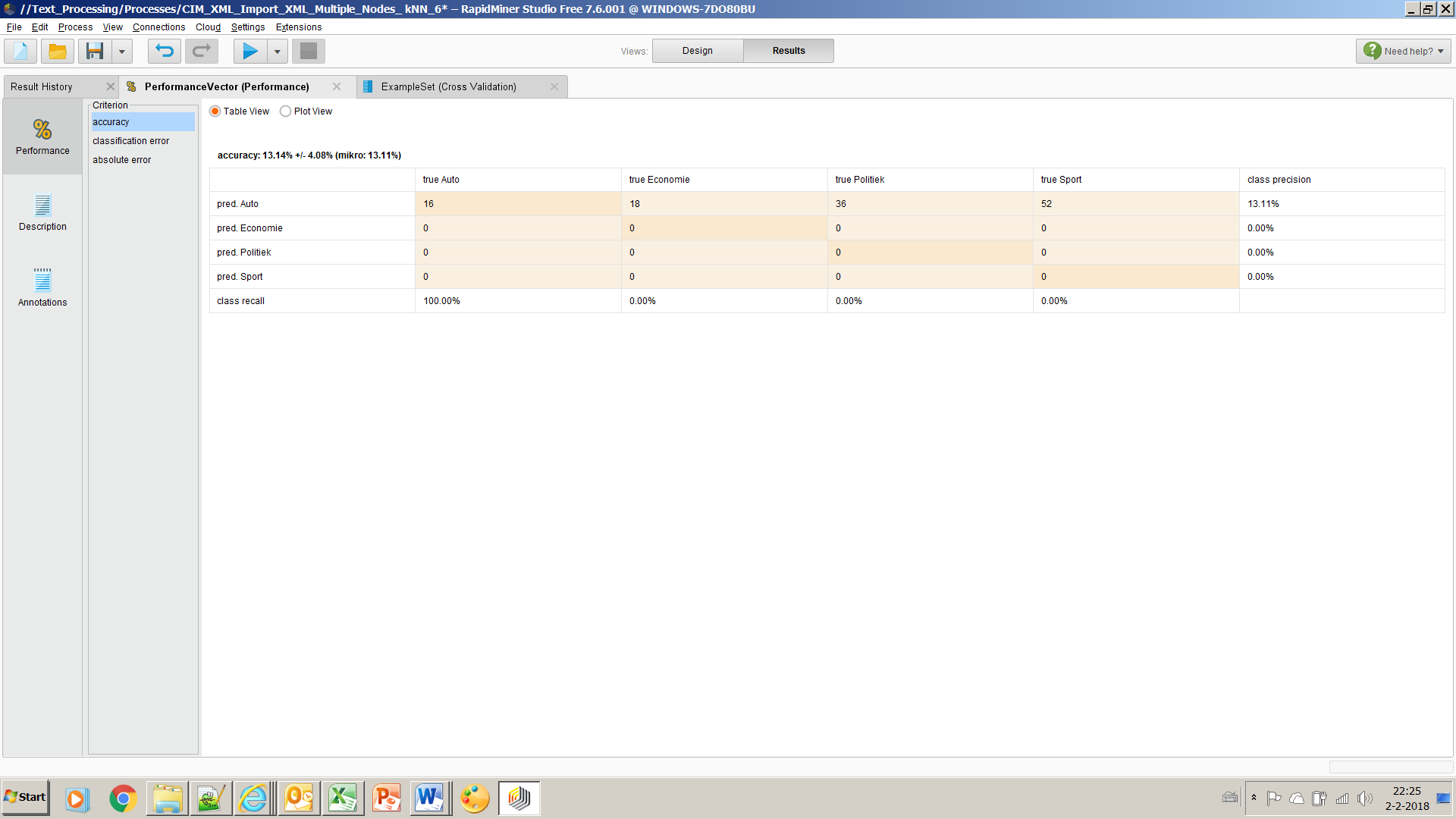Open the Annotations sidebar panel
The height and width of the screenshot is (819, 1456).
[x=42, y=288]
